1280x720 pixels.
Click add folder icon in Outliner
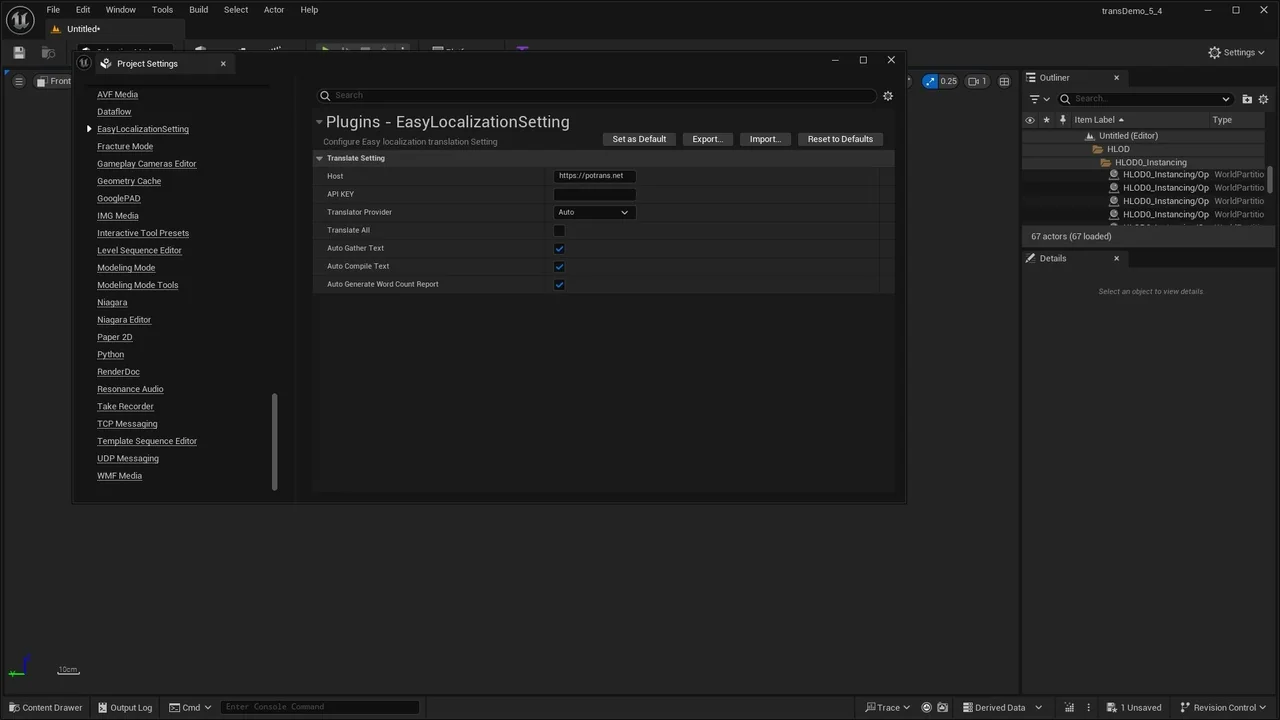[1247, 99]
